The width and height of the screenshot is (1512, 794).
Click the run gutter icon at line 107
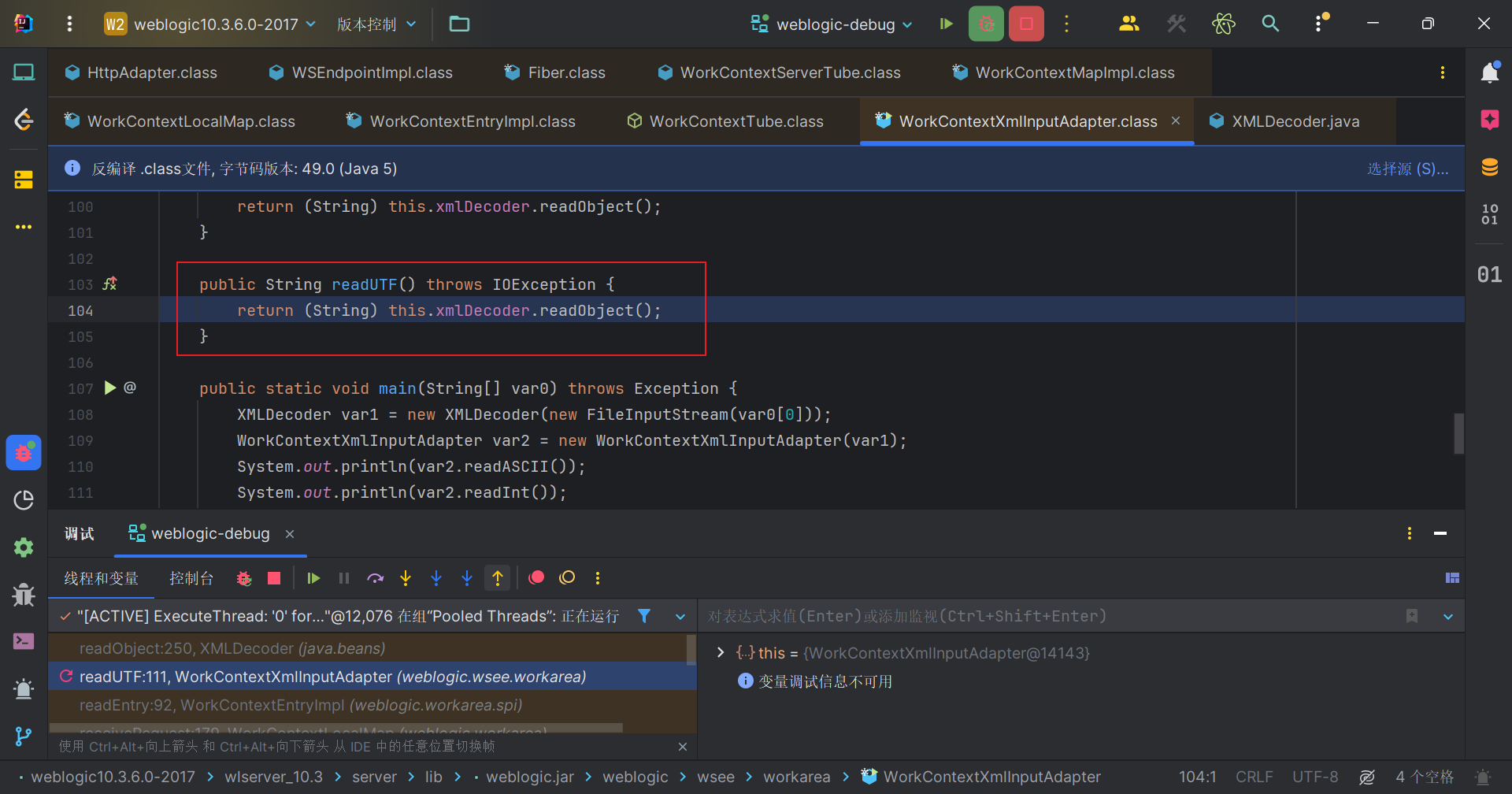pos(110,388)
